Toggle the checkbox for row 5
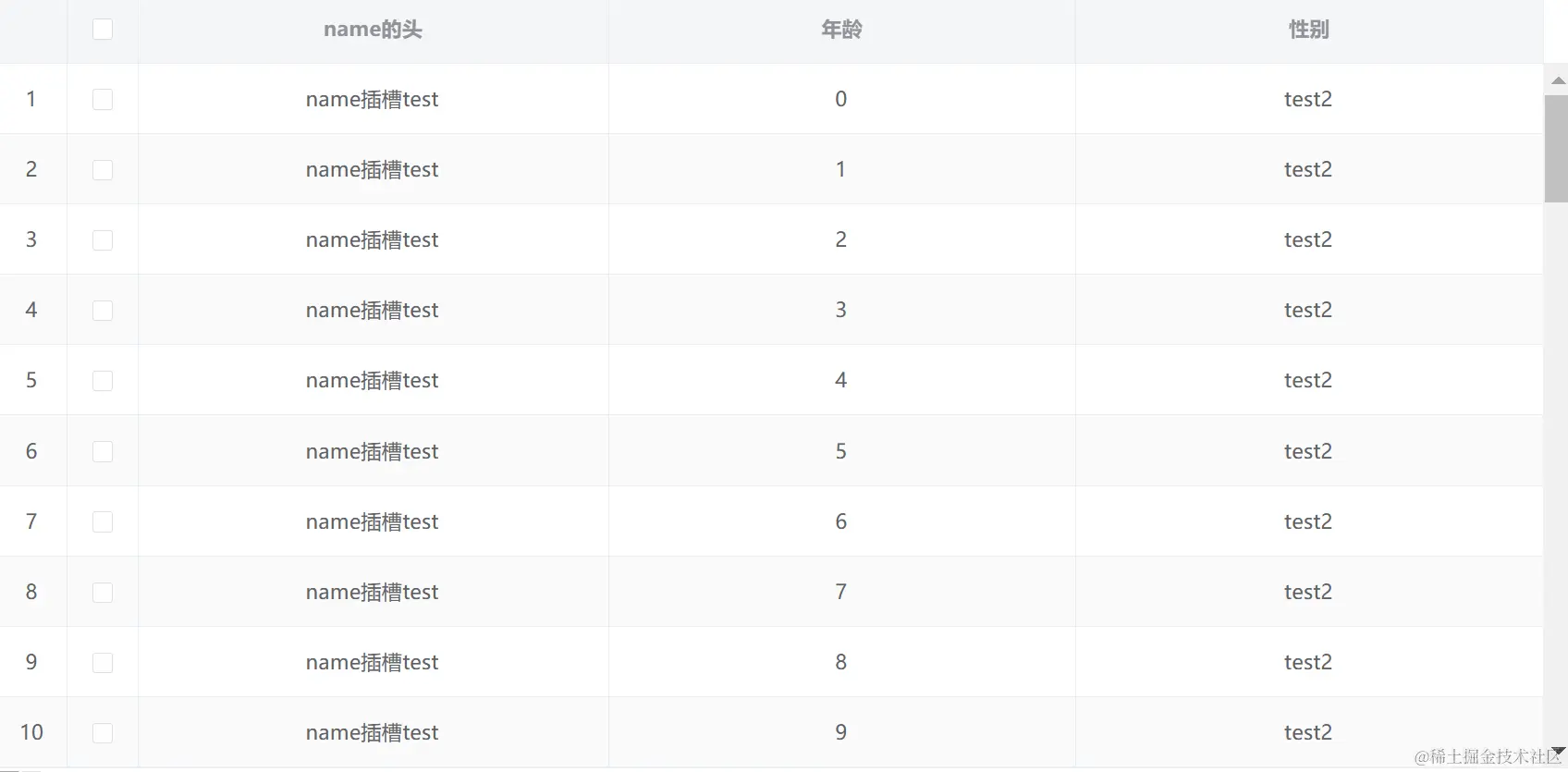Image resolution: width=1568 pixels, height=772 pixels. 103,381
